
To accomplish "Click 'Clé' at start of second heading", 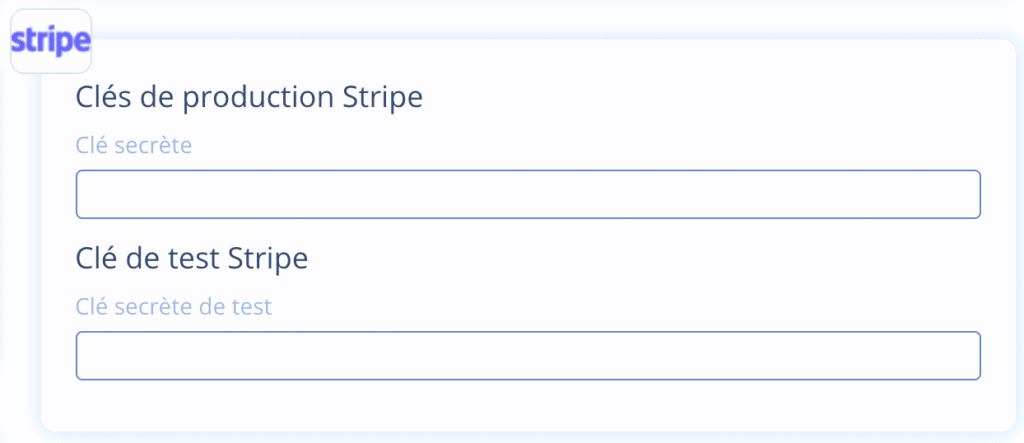I will (x=93, y=258).
